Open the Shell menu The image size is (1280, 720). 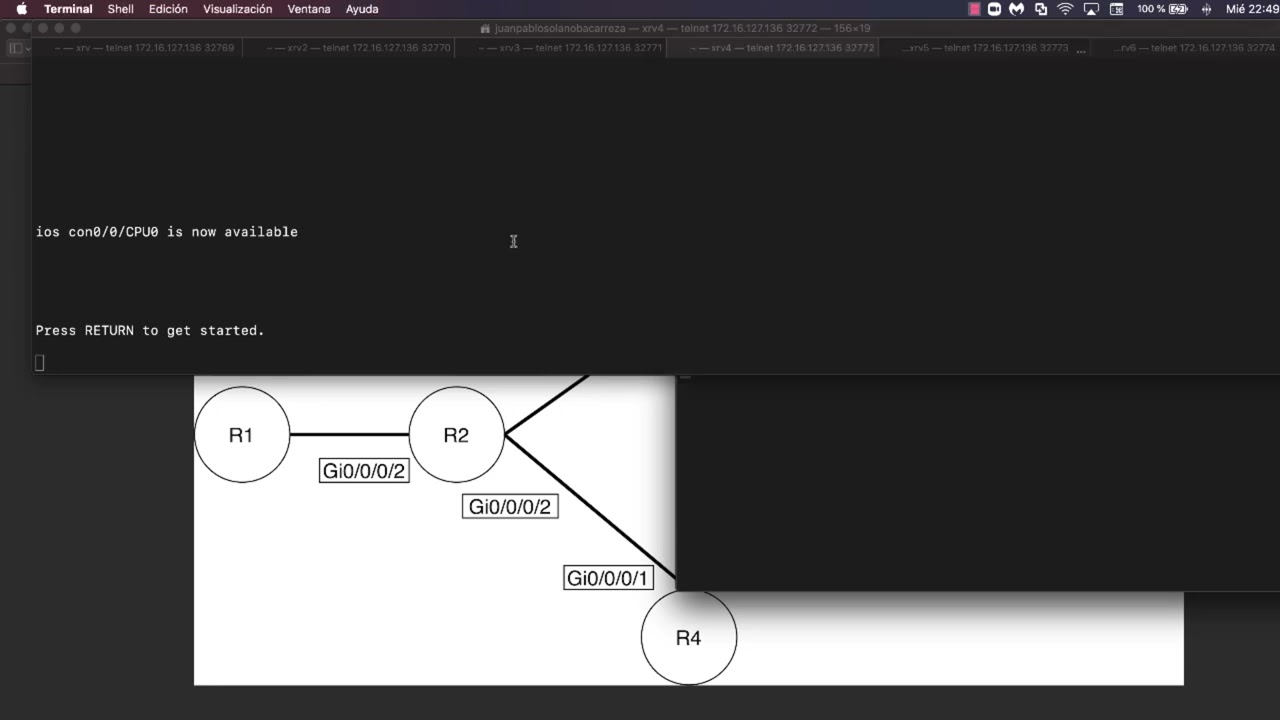pyautogui.click(x=121, y=9)
